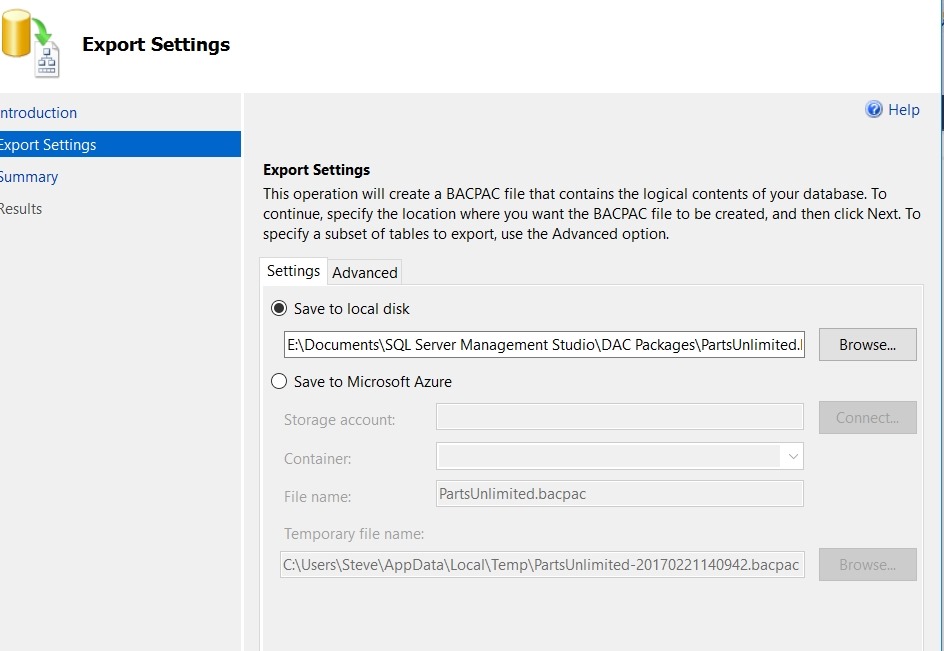Click the large Export Settings page title

pos(156,45)
